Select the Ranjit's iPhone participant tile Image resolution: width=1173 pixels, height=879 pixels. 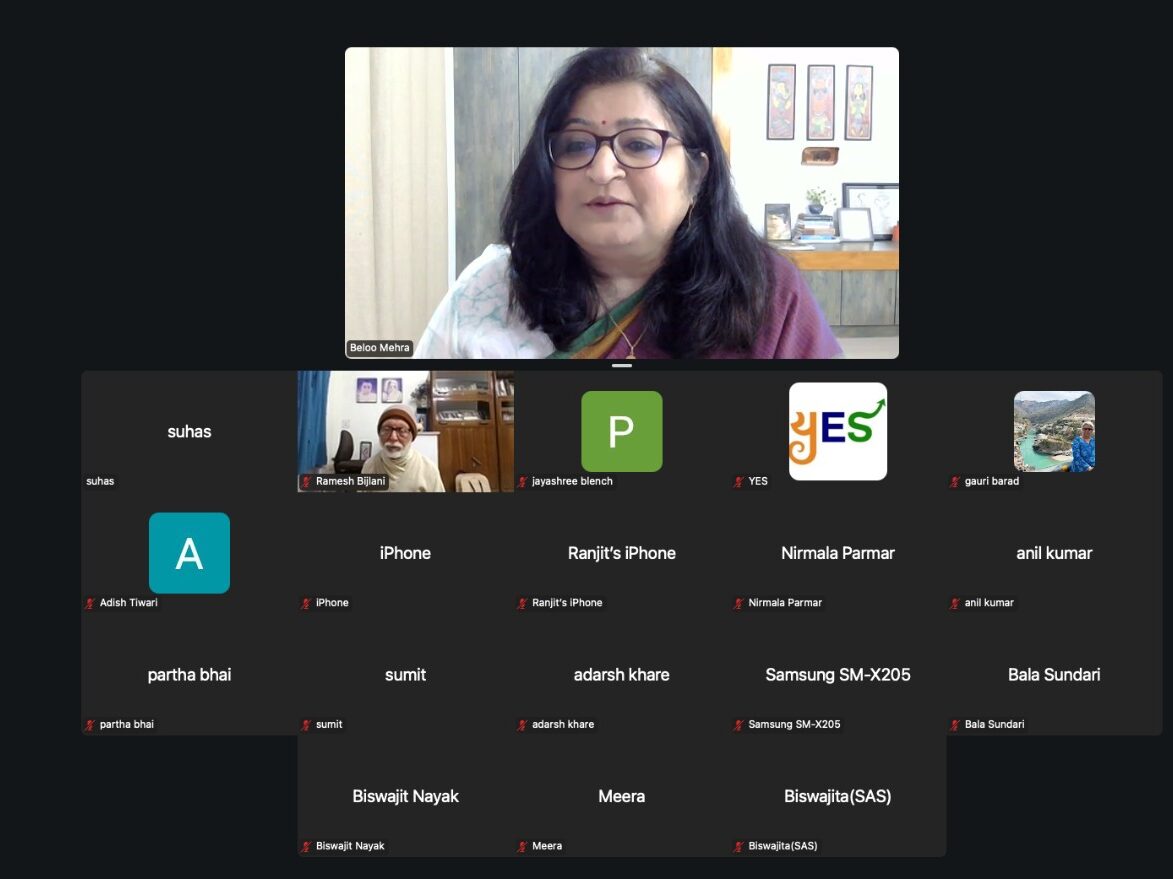[x=621, y=553]
